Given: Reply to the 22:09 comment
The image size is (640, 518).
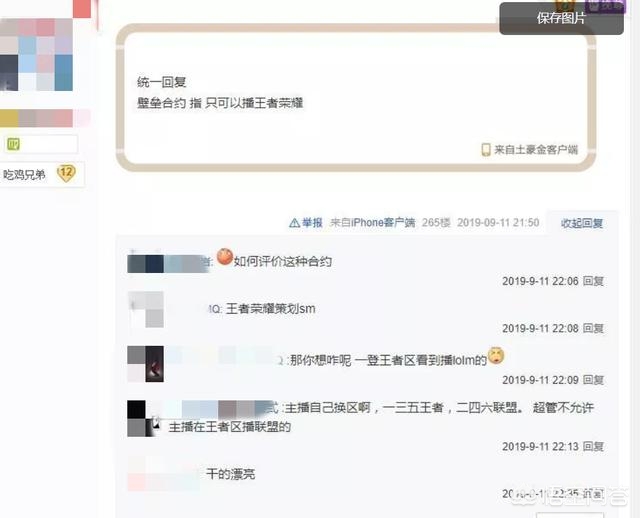Looking at the screenshot, I should [x=593, y=380].
